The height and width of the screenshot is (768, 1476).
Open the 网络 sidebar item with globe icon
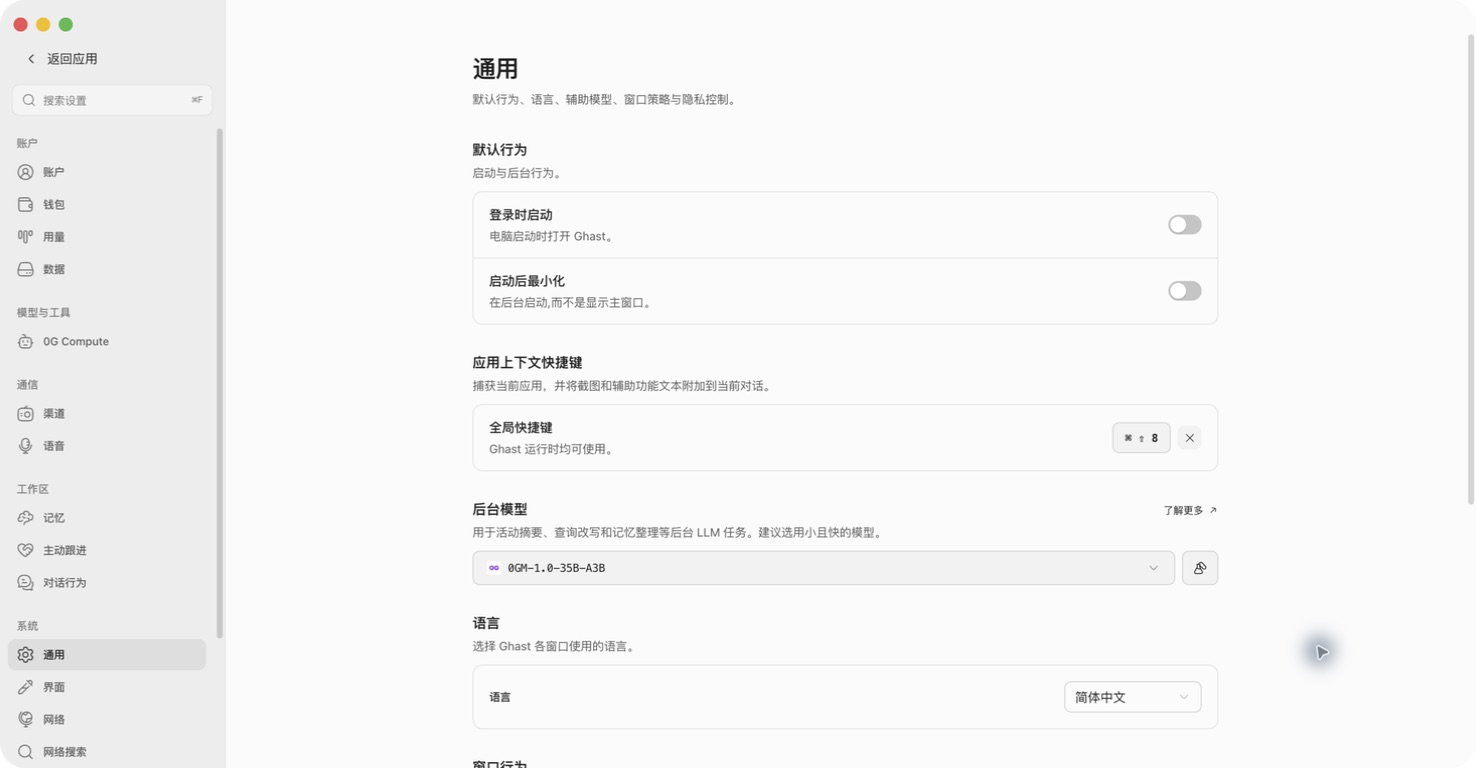coord(107,719)
